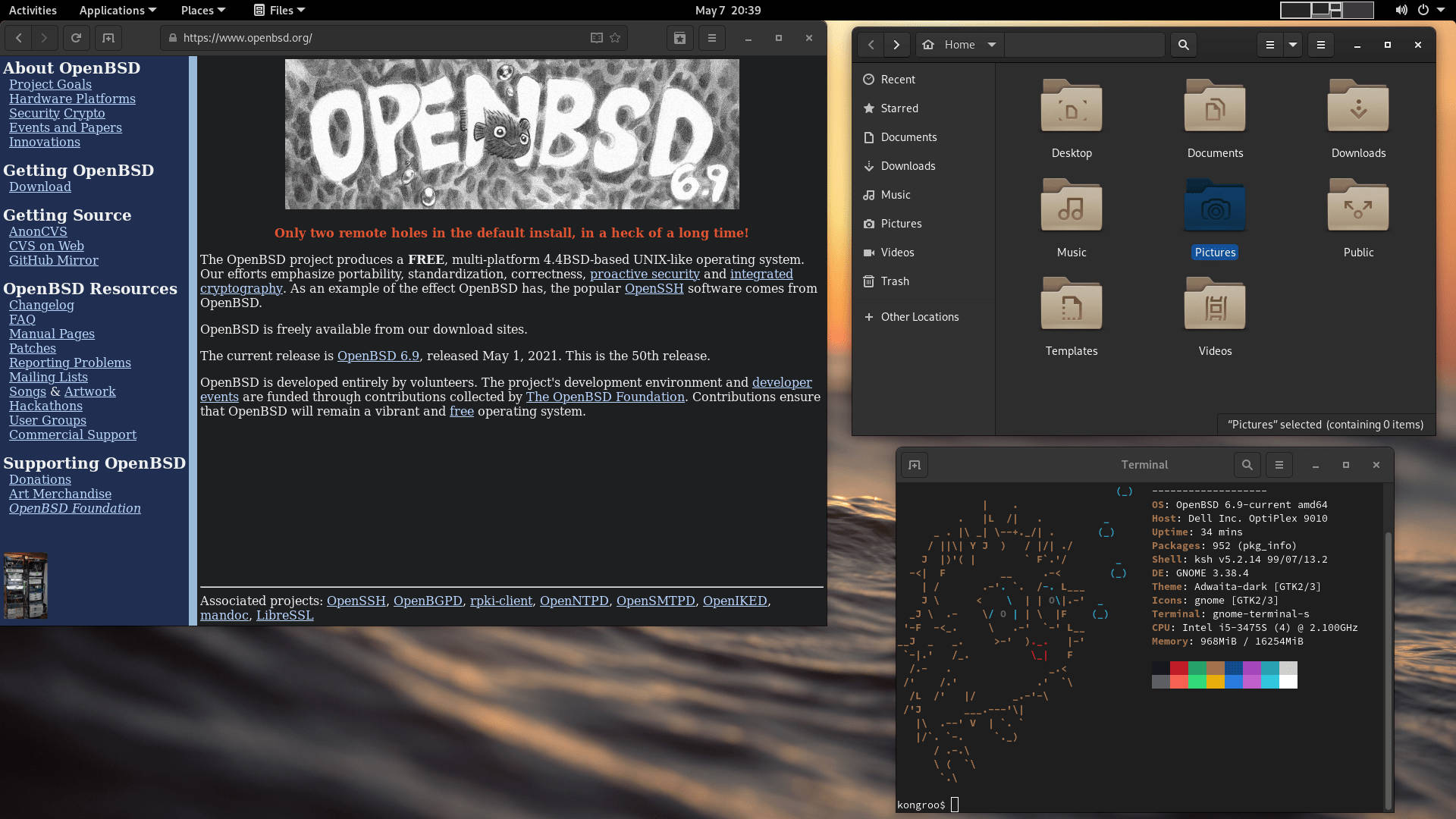Screen dimensions: 1456x819
Task: Open the Places menu
Action: (202, 10)
